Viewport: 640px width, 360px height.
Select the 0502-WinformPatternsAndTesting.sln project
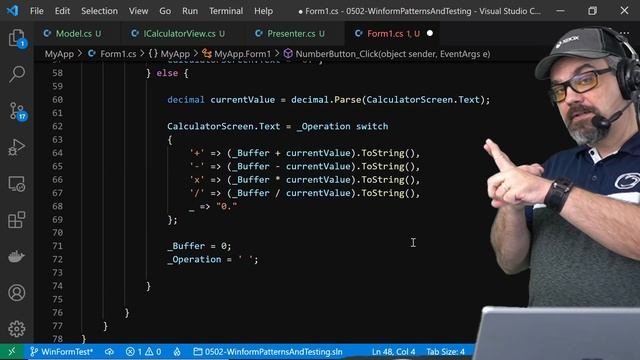268,351
